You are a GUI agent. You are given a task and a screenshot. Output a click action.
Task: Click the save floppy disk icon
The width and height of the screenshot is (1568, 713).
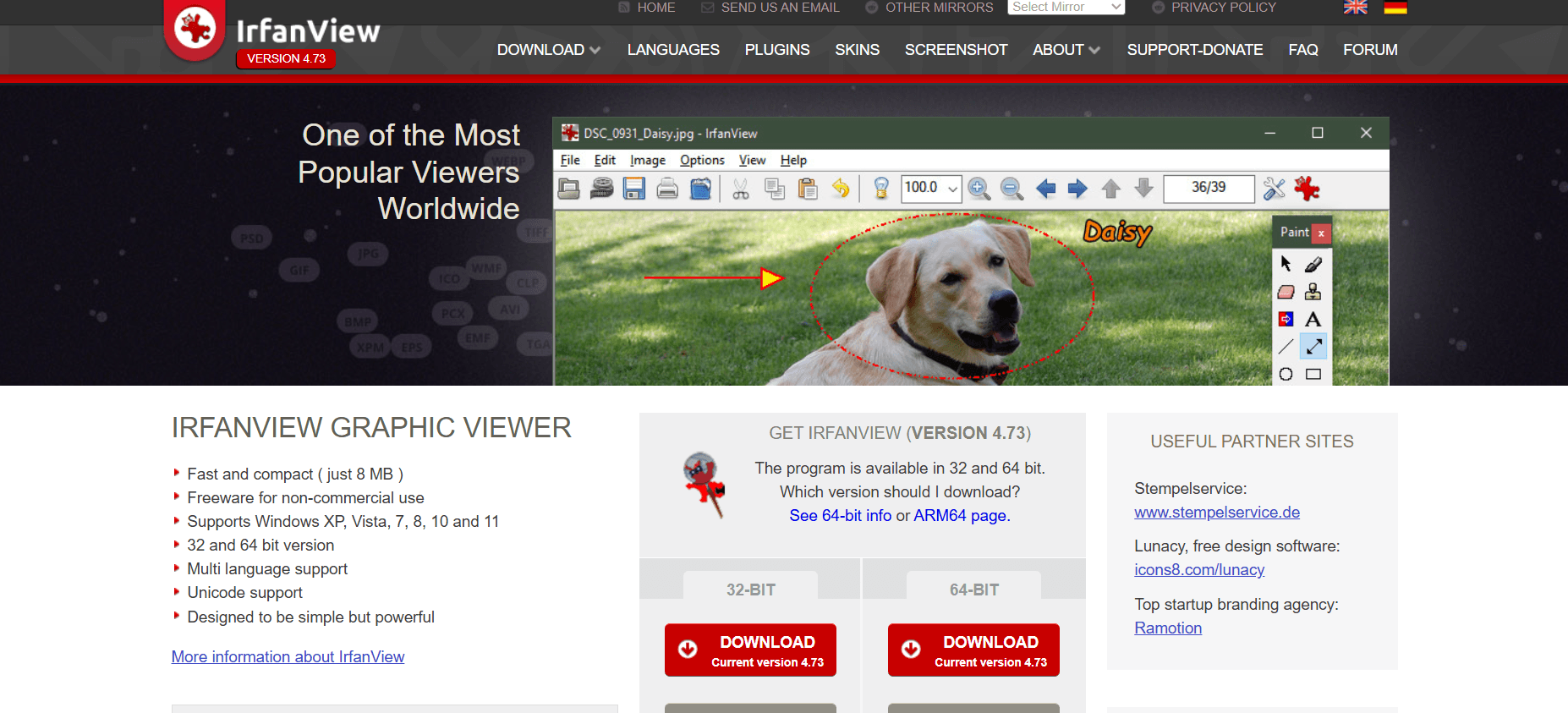[x=634, y=189]
